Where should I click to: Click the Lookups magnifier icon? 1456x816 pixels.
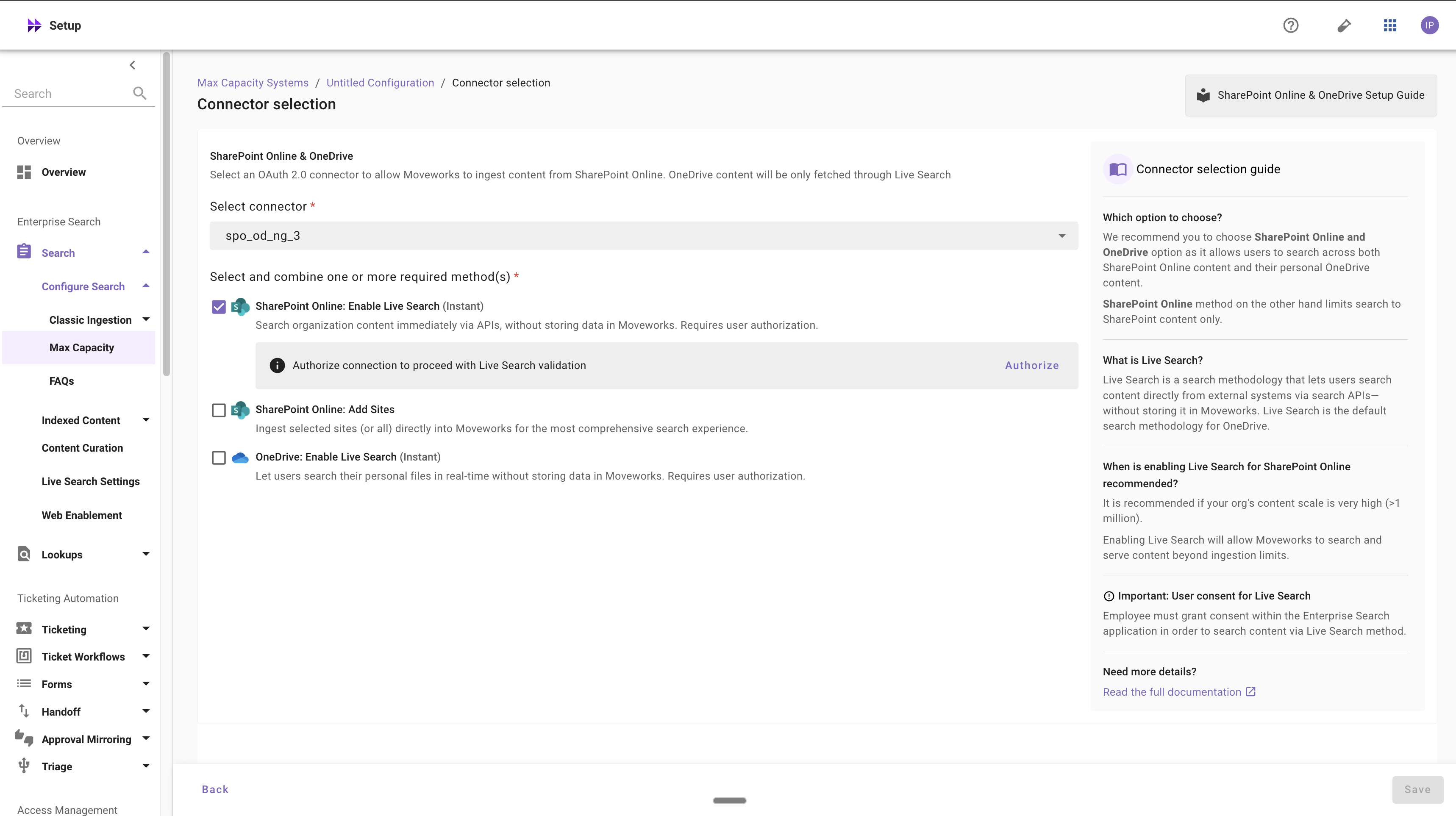24,554
